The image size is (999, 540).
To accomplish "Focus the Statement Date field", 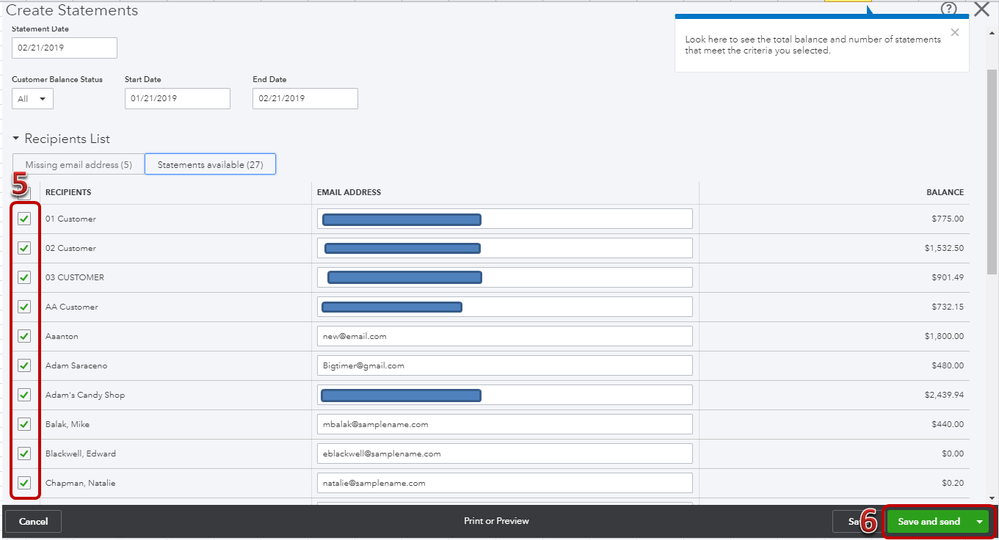I will click(x=64, y=48).
